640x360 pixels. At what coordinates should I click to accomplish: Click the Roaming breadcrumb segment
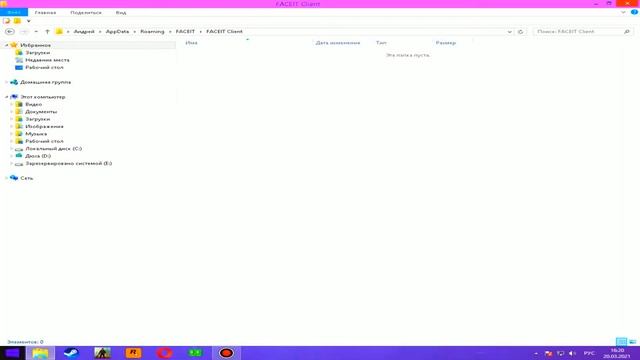(152, 31)
